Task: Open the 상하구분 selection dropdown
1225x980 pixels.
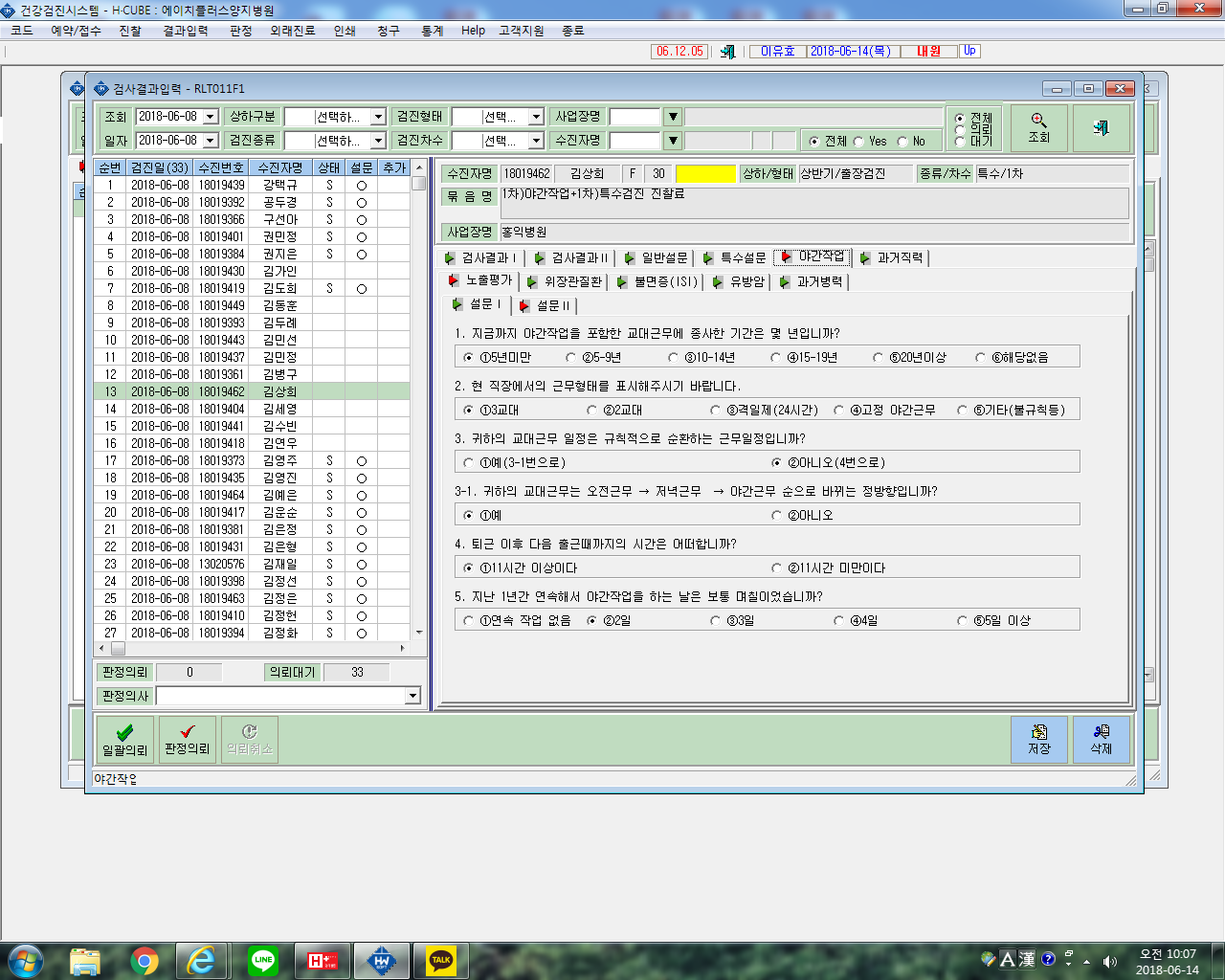Action: tap(378, 117)
